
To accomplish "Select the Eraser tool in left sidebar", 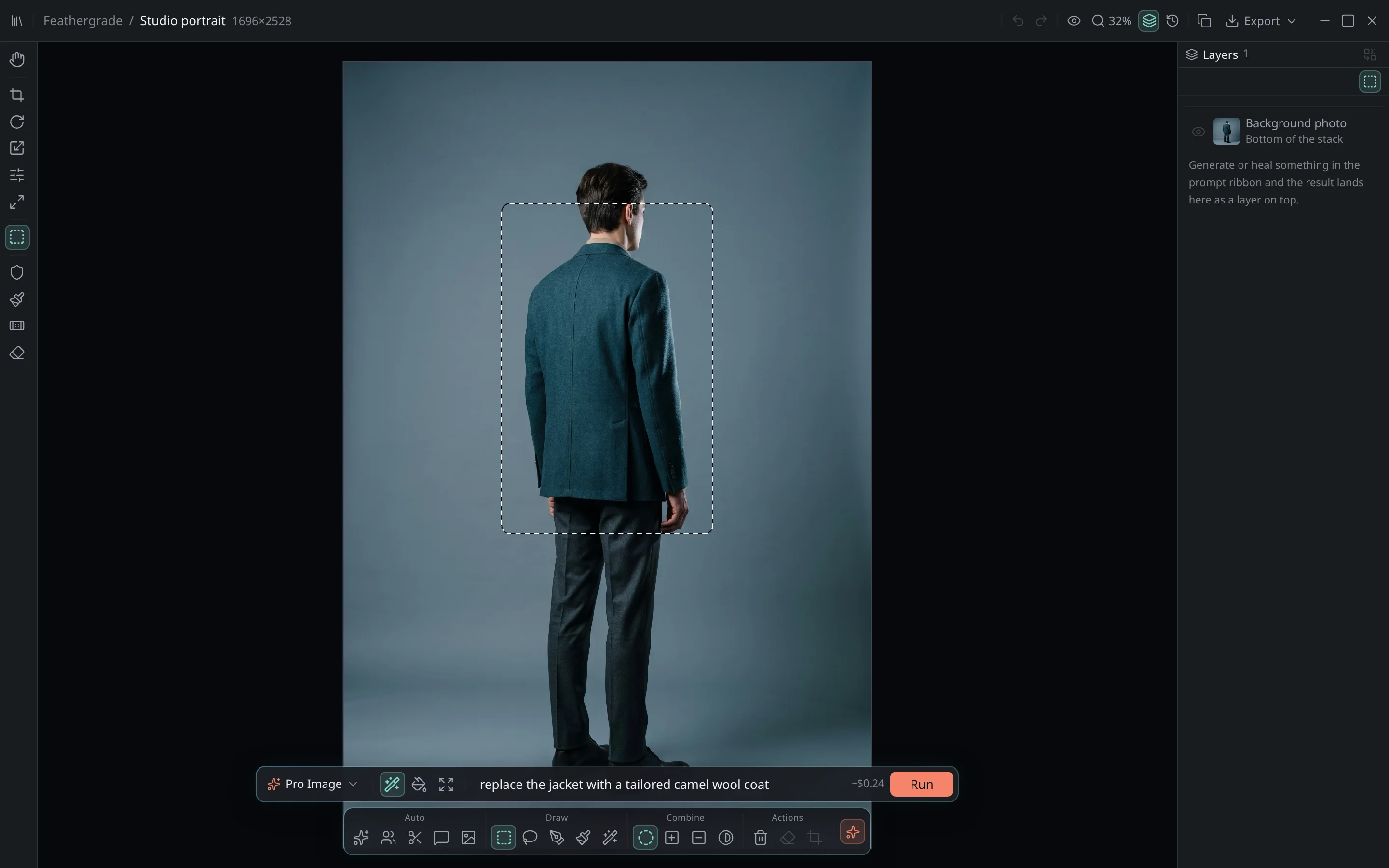I will click(17, 353).
